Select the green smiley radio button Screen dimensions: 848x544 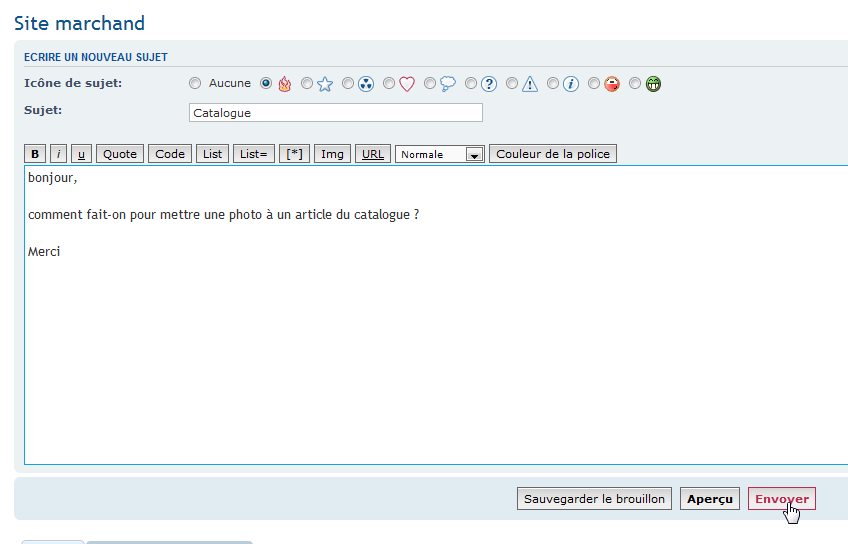click(x=635, y=83)
